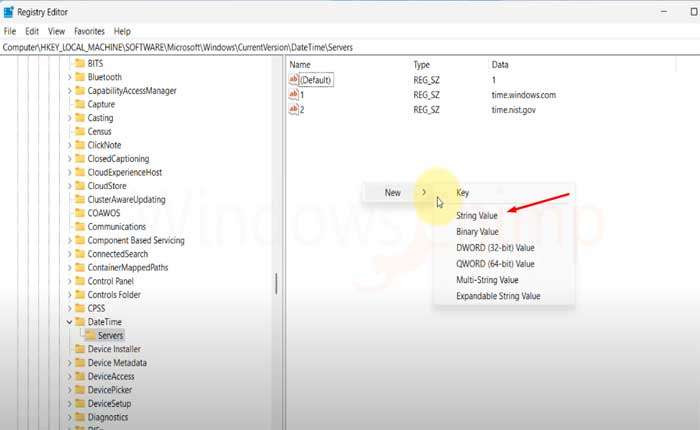This screenshot has width=700, height=430.
Task: Select the DeviceAccess key
Action: (x=111, y=376)
